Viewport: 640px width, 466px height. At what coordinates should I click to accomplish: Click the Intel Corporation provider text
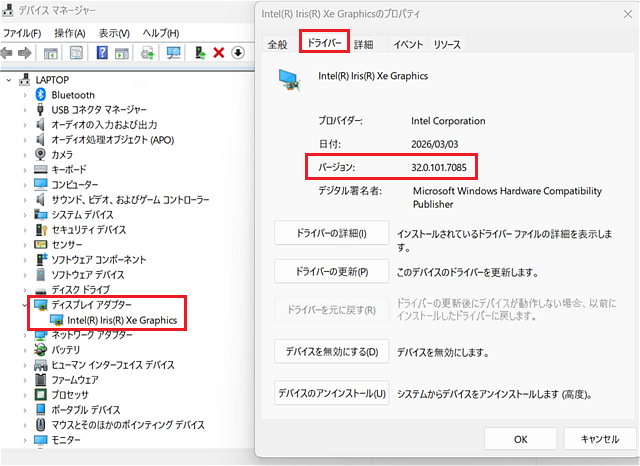[x=448, y=121]
